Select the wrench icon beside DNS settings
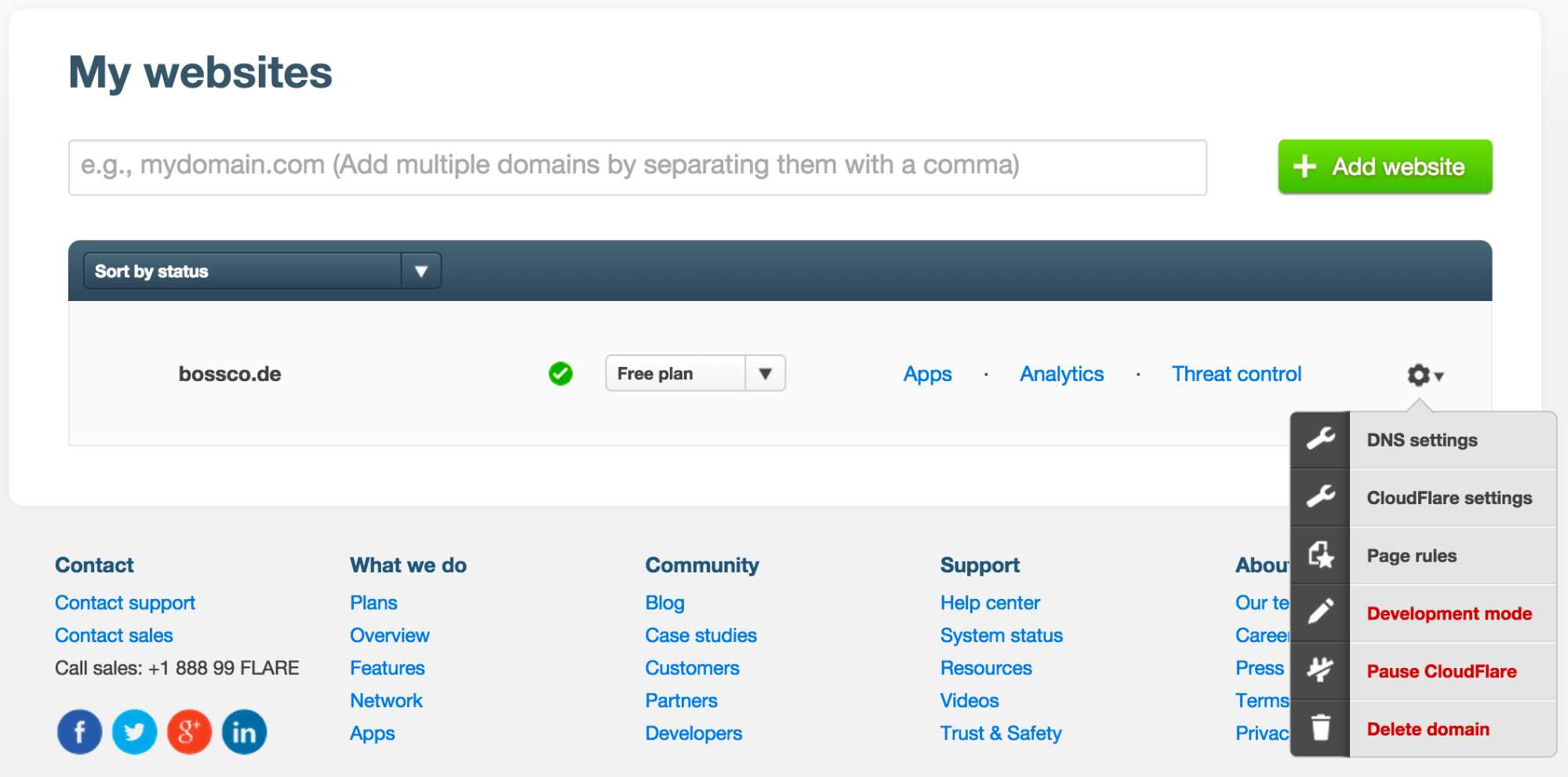1568x777 pixels. coord(1320,439)
